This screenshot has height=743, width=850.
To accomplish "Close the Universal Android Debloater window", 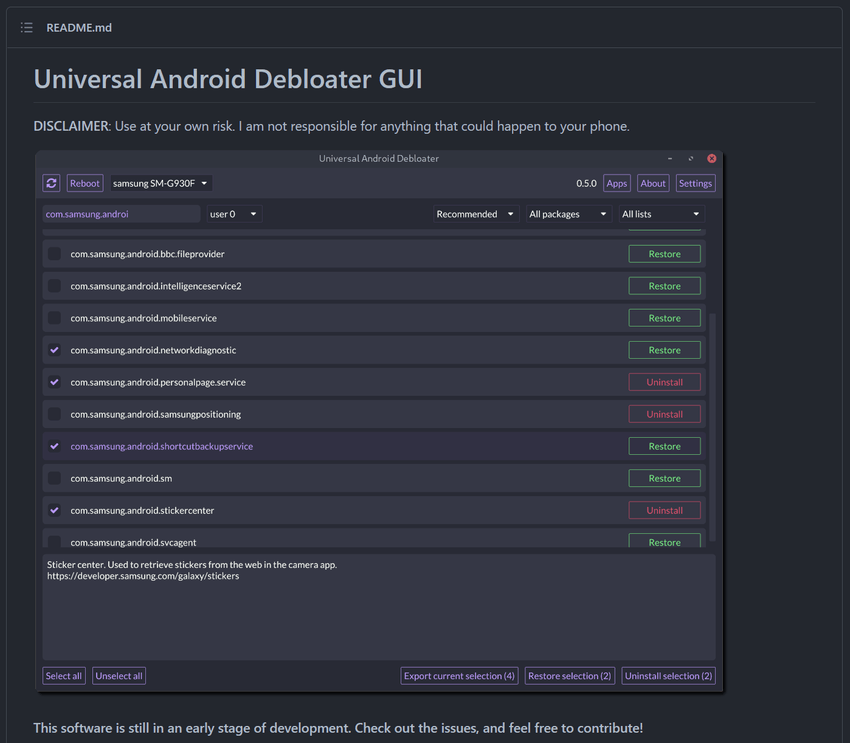I will tap(712, 158).
